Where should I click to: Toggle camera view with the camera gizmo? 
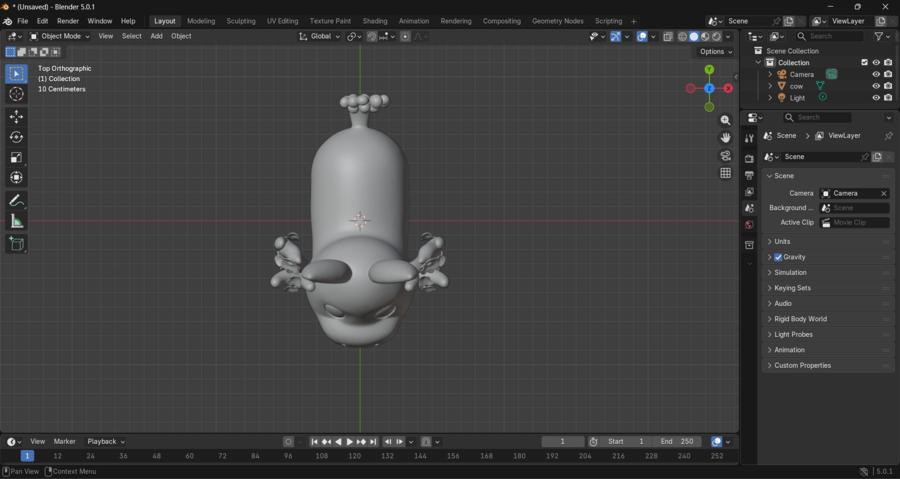point(726,155)
